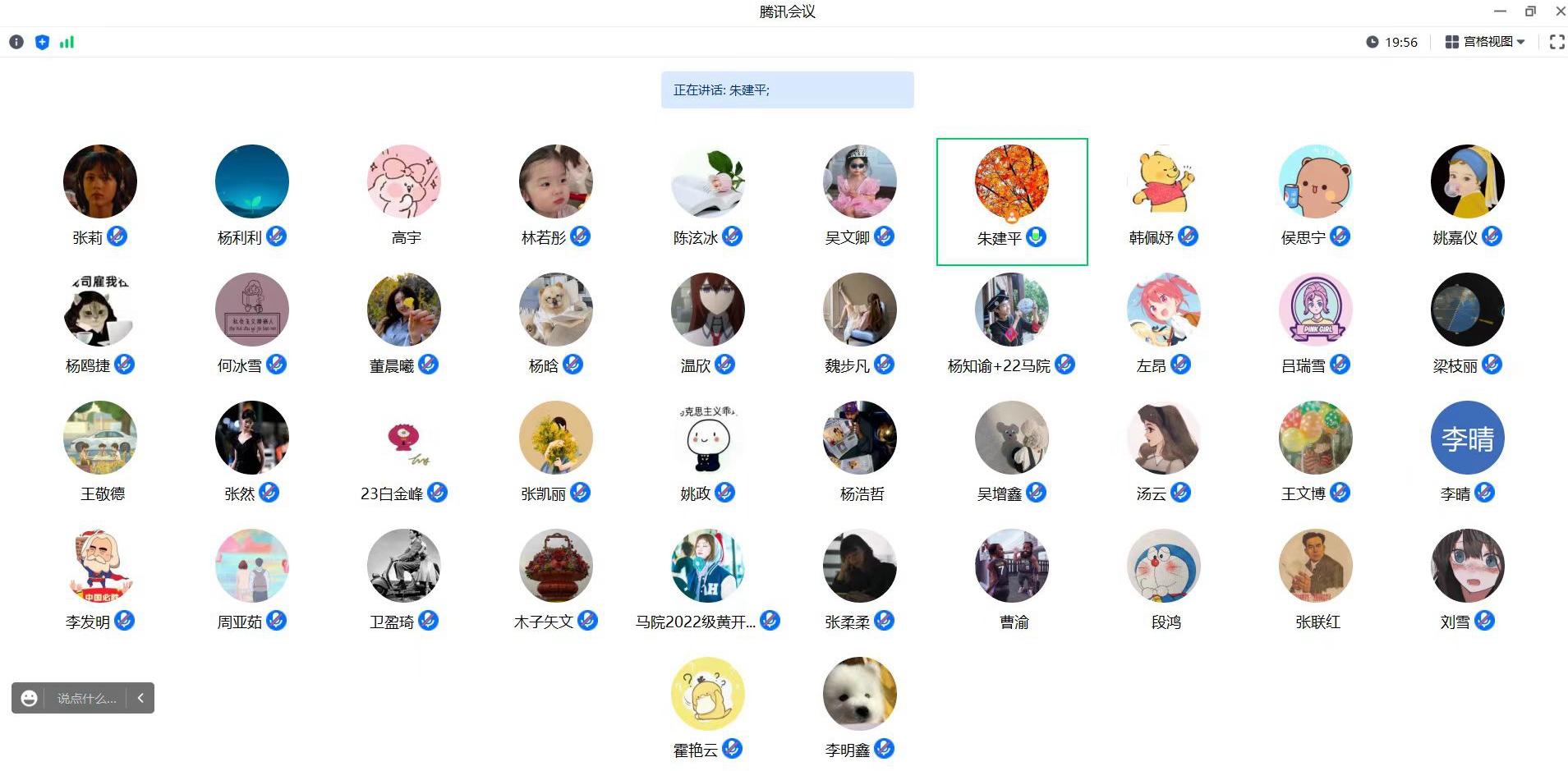Click the Doraemon avatar of 段鸿
This screenshot has height=771, width=1568.
coord(1163,566)
